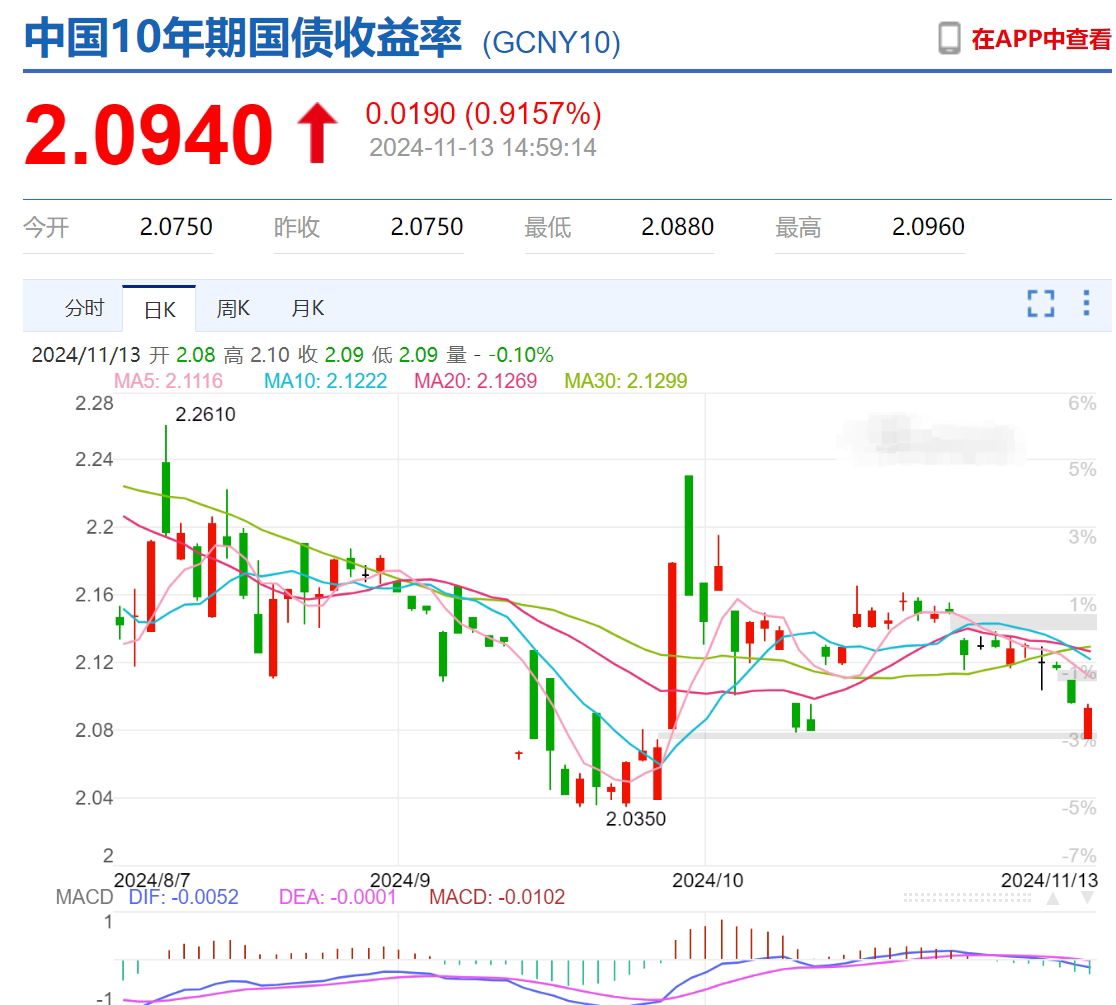The width and height of the screenshot is (1116, 1005).
Task: Open the three-dot more options menu
Action: (1087, 304)
